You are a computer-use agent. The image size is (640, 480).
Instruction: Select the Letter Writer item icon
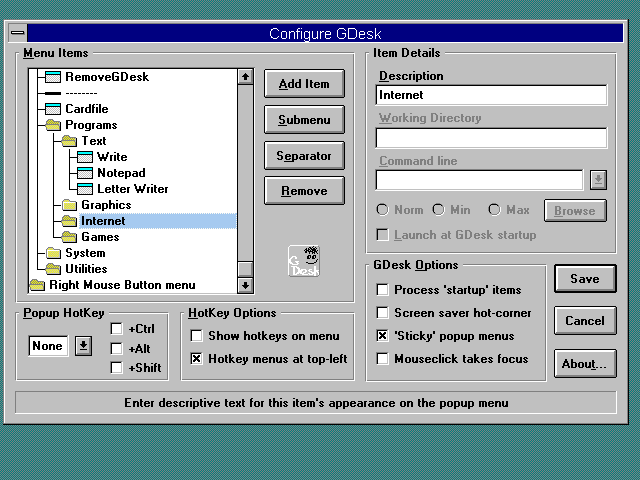tap(85, 189)
